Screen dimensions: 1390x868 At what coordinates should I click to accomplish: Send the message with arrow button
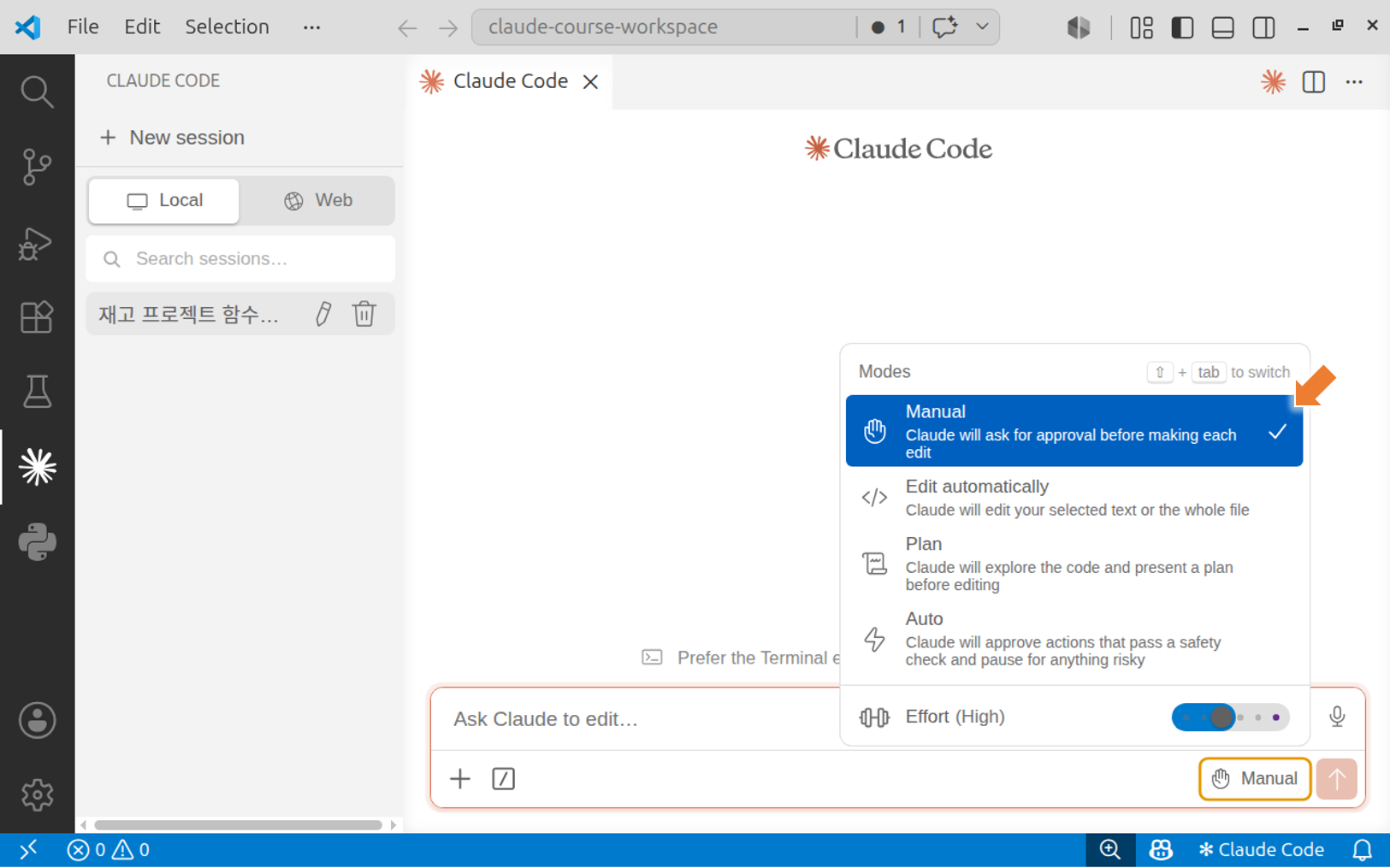coord(1337,778)
